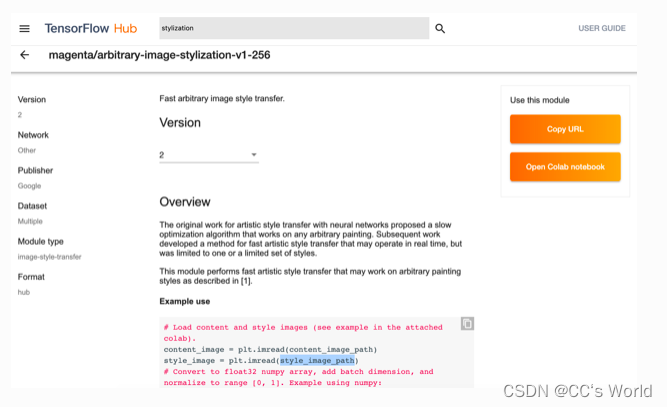The height and width of the screenshot is (407, 667).
Task: Click Fast arbitrary image style transfer text
Action: [x=222, y=98]
